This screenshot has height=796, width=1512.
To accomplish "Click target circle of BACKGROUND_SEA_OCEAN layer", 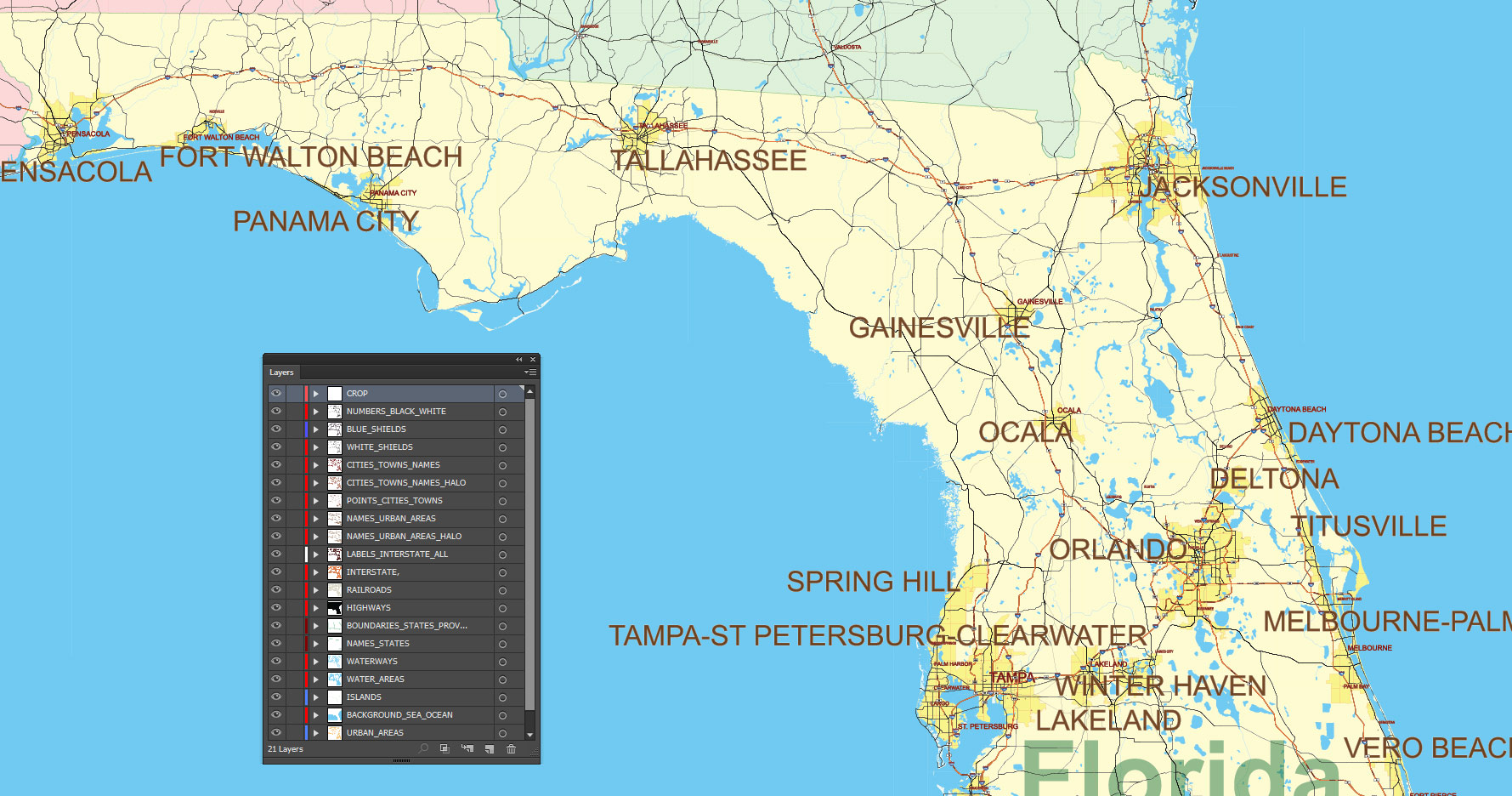I will pyautogui.click(x=502, y=715).
